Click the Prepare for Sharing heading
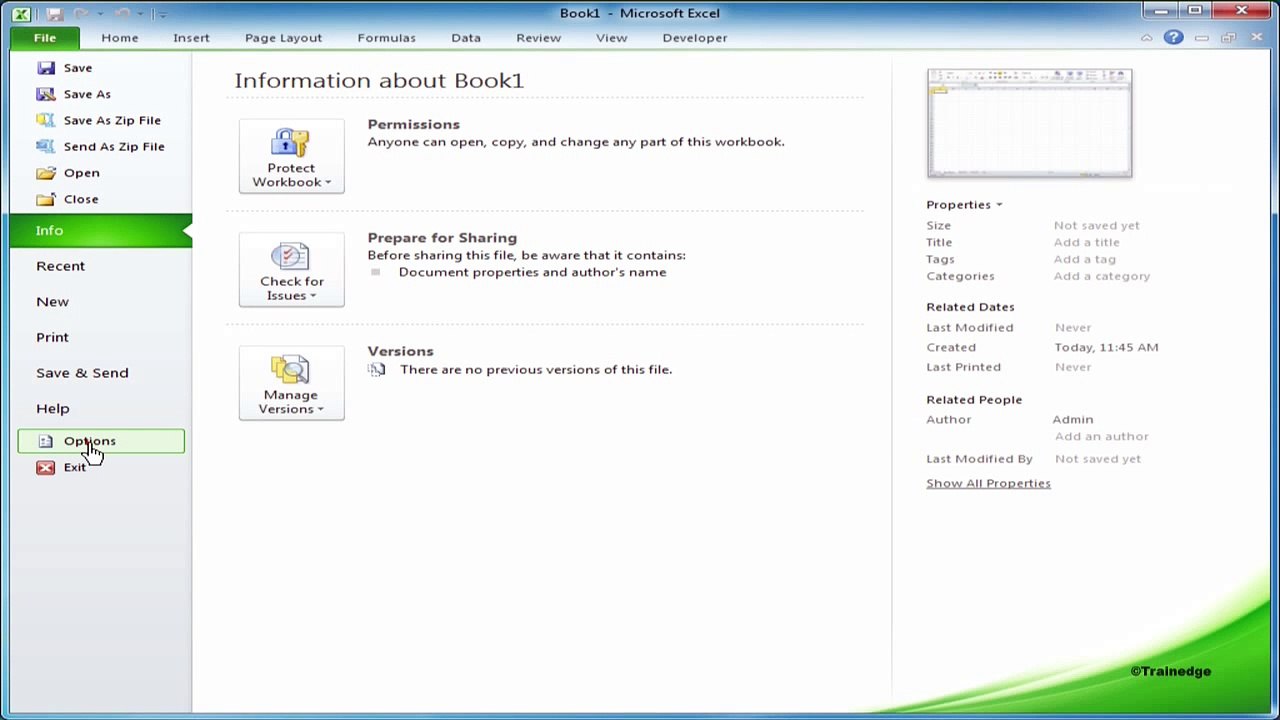This screenshot has height=720, width=1280. [442, 238]
